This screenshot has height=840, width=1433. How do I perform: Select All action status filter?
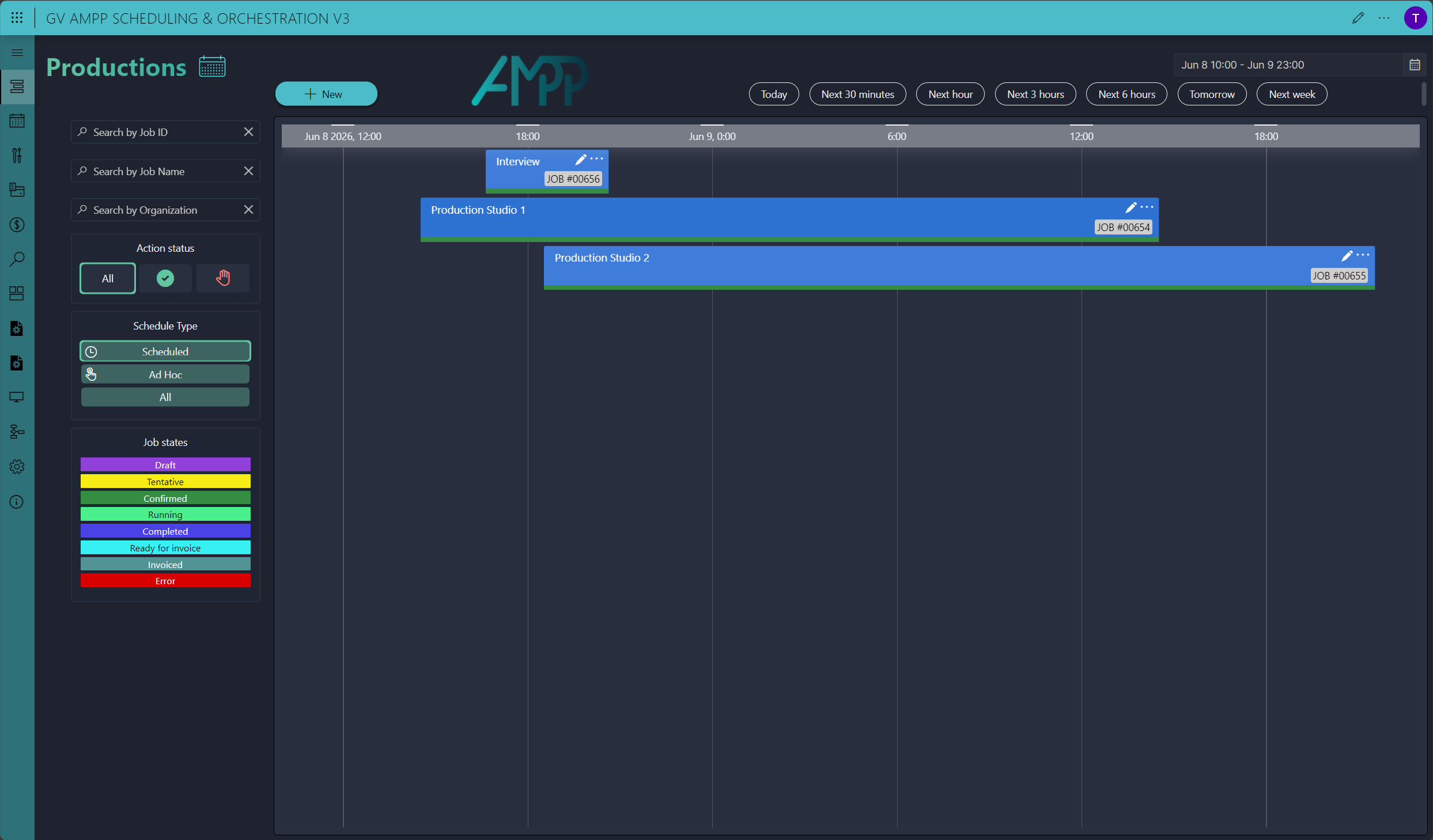point(108,278)
